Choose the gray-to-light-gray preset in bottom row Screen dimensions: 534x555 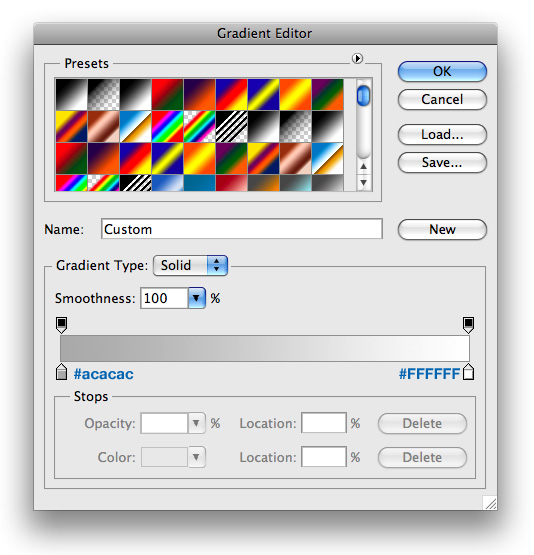tap(327, 183)
